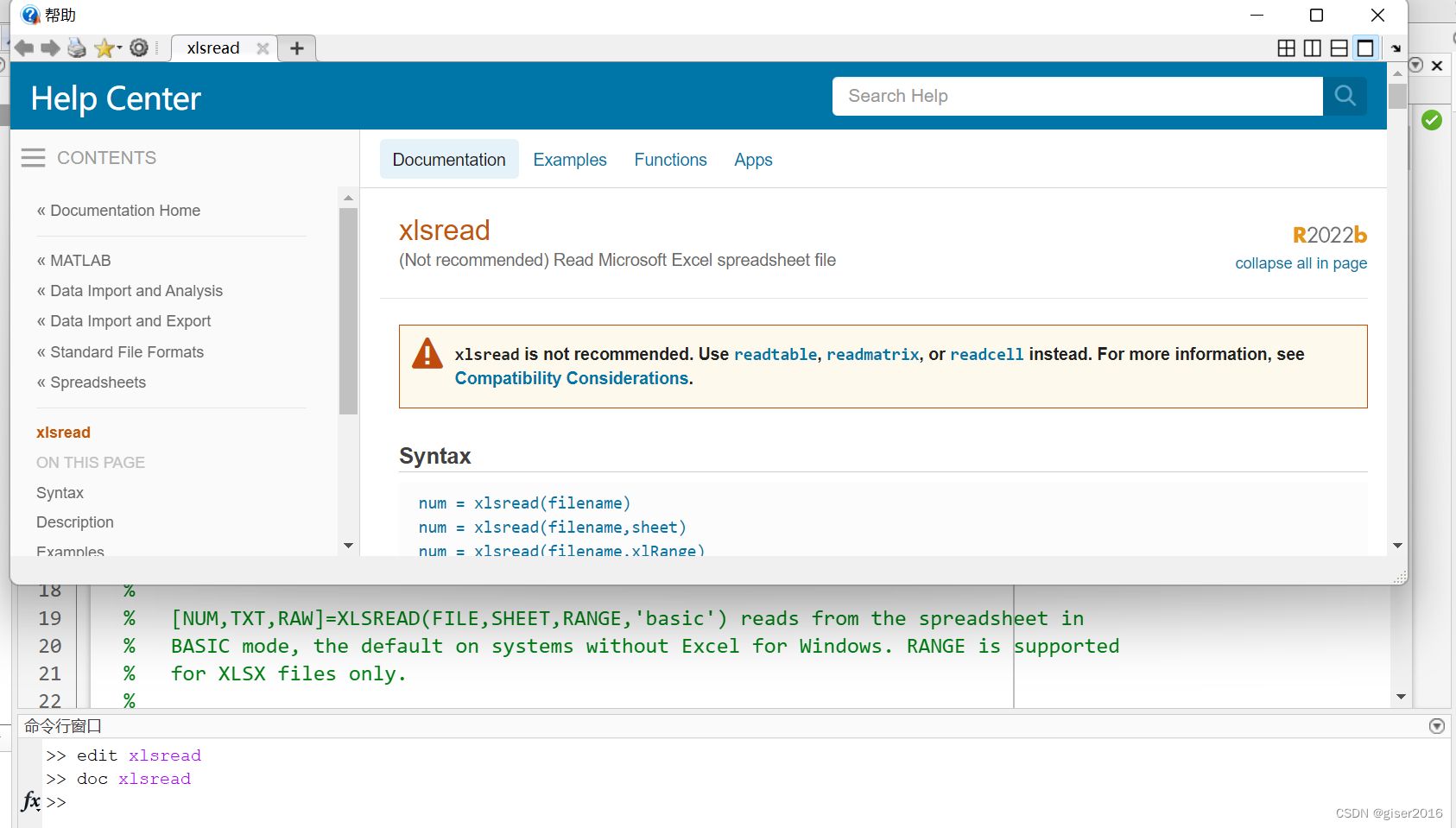Open the readcell function link

click(x=987, y=354)
